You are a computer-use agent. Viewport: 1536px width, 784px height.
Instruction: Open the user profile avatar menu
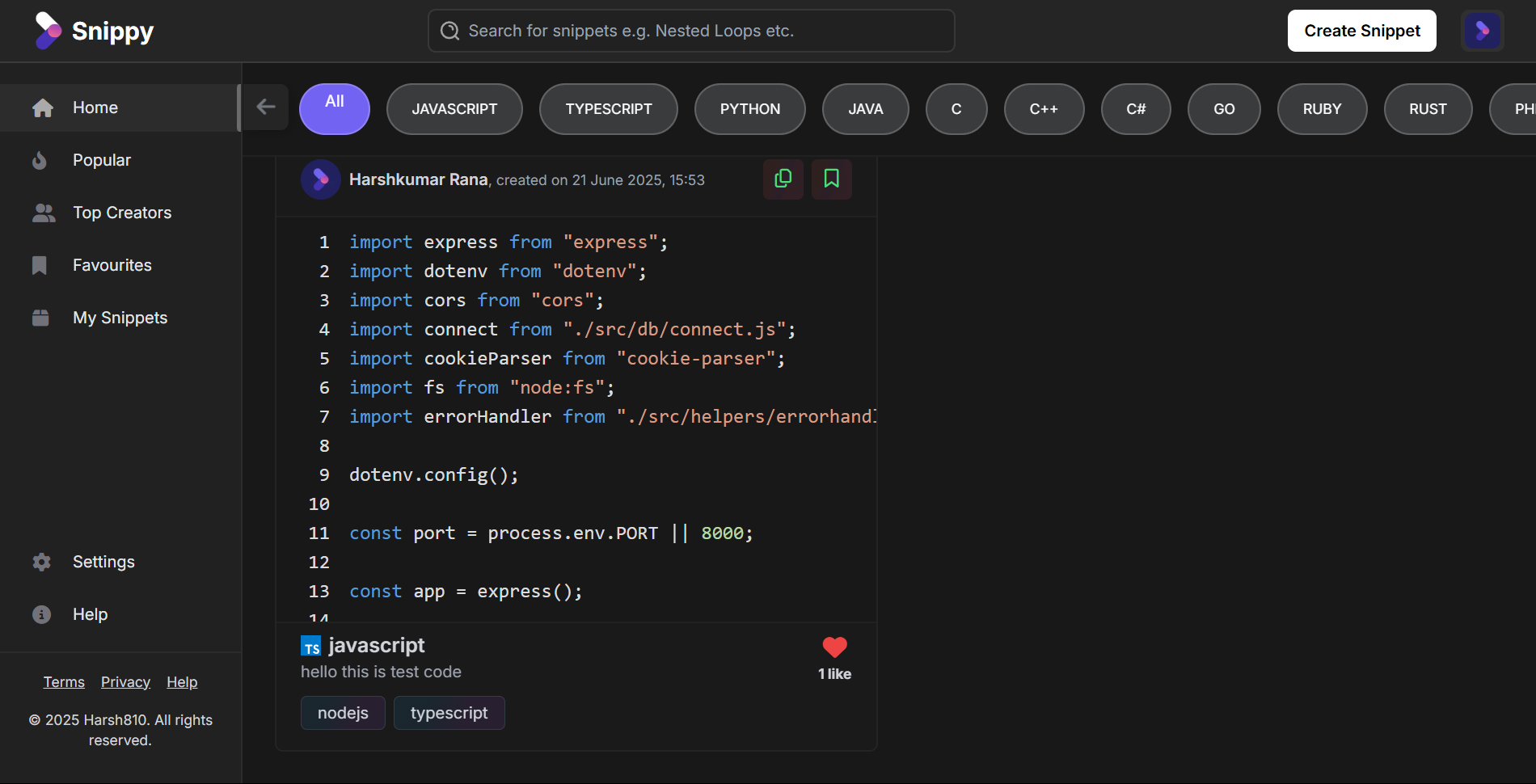click(x=1483, y=31)
